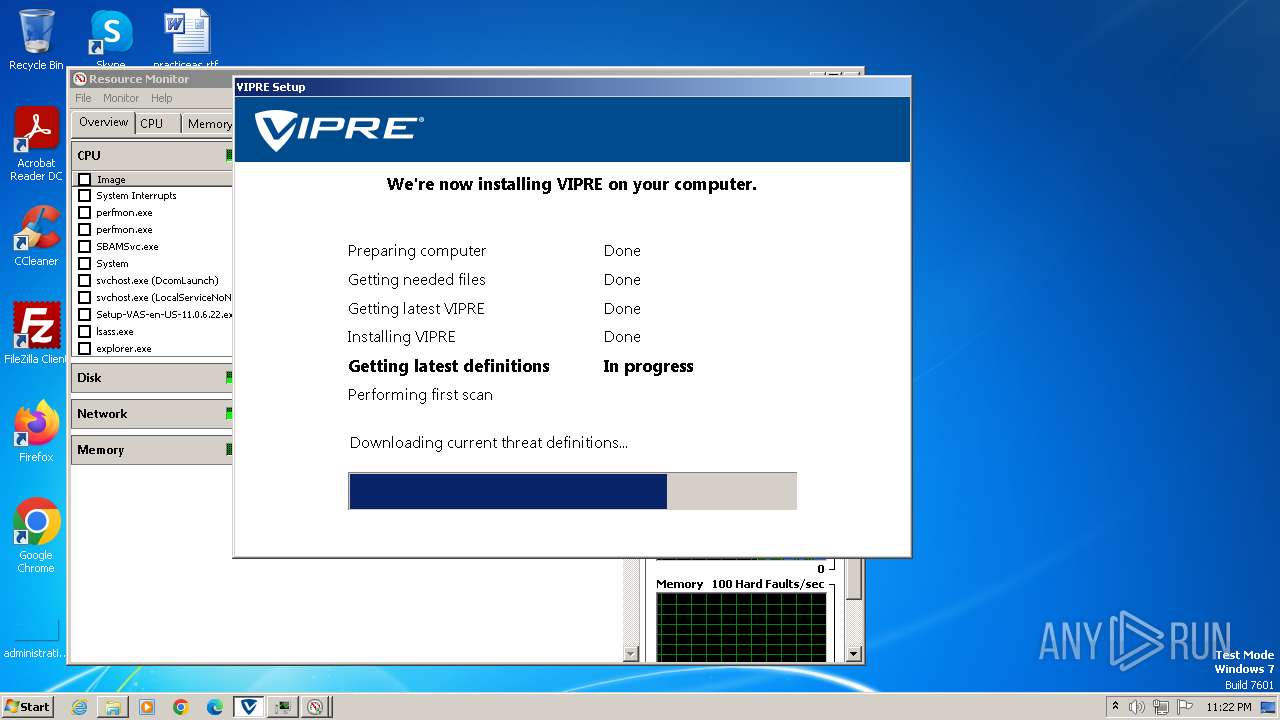Expand the Memory section in Resource Monitor
This screenshot has width=1280, height=720.
pyautogui.click(x=152, y=449)
